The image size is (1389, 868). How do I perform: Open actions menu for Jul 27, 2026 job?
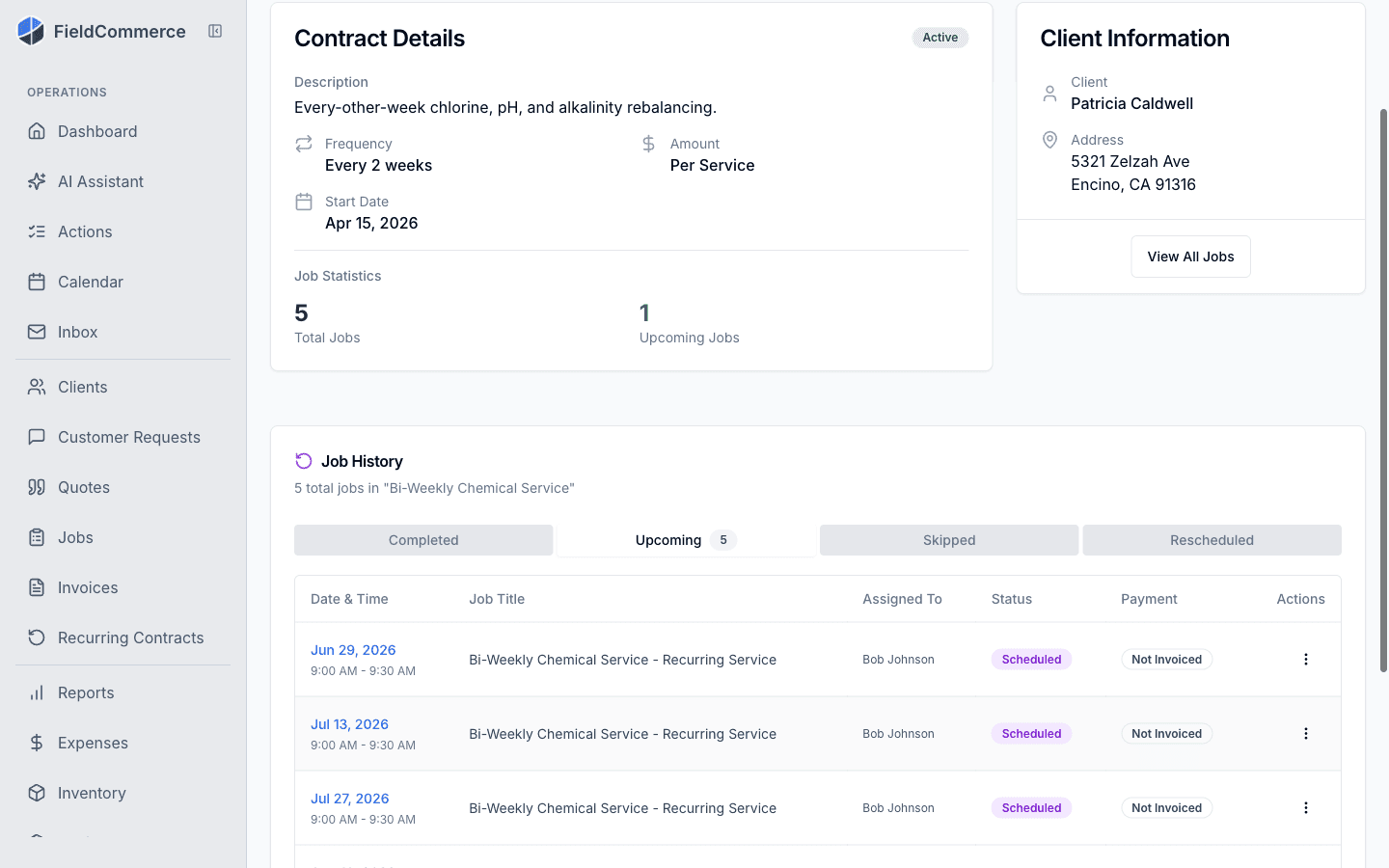[1306, 808]
